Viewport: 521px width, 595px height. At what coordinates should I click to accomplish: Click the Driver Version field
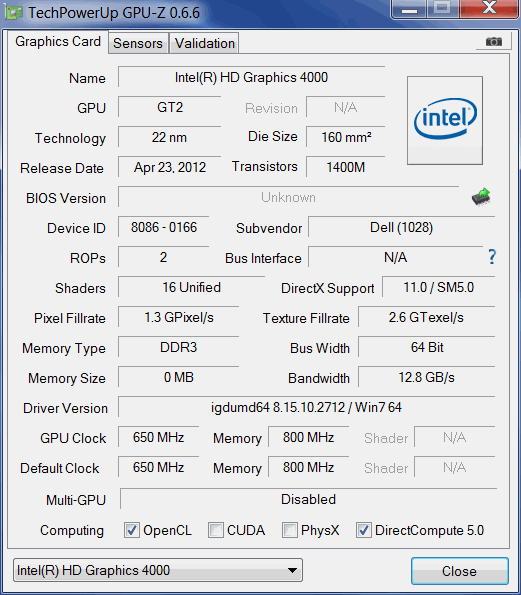tap(306, 407)
